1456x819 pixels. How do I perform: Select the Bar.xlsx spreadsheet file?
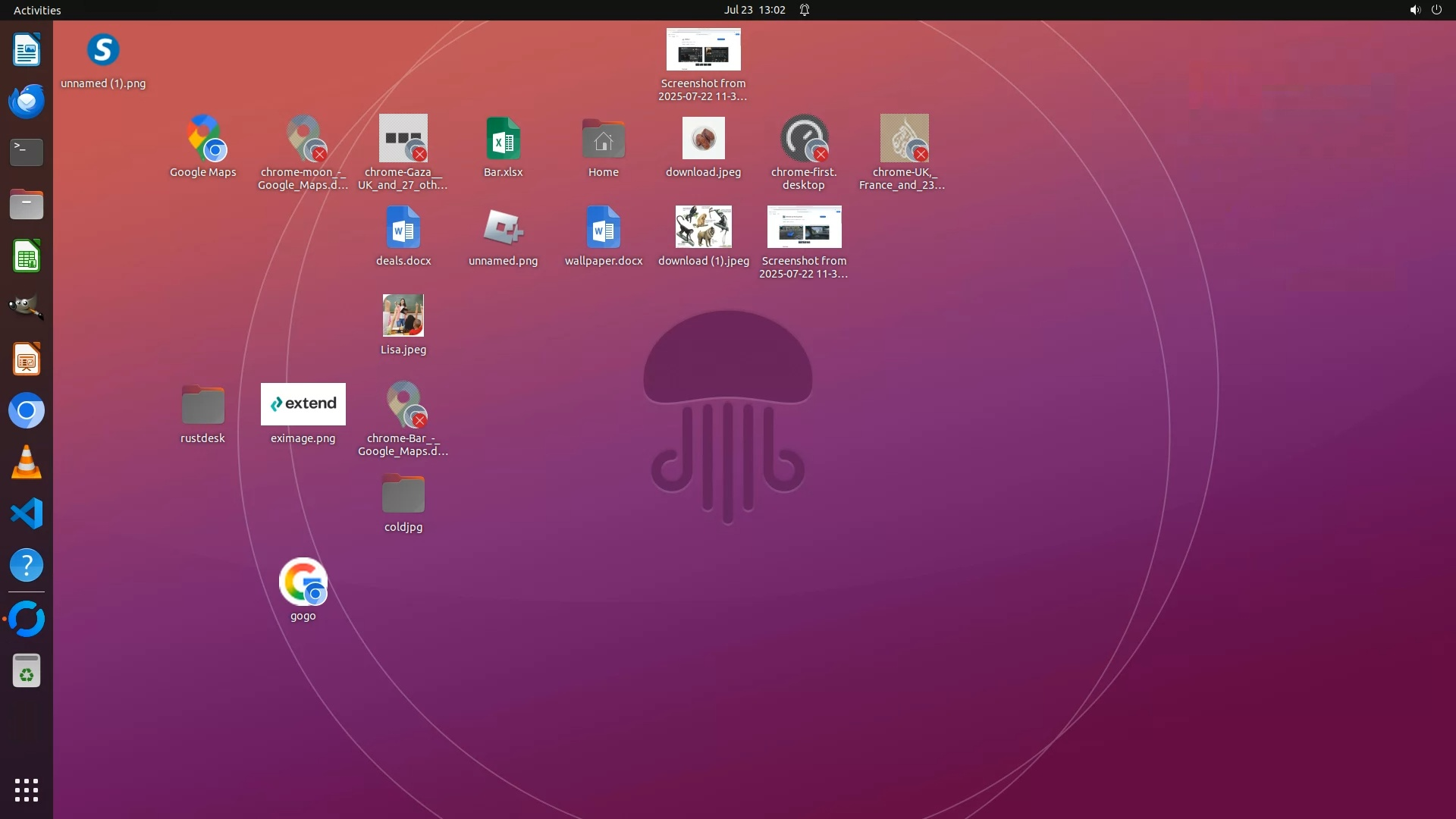503,140
